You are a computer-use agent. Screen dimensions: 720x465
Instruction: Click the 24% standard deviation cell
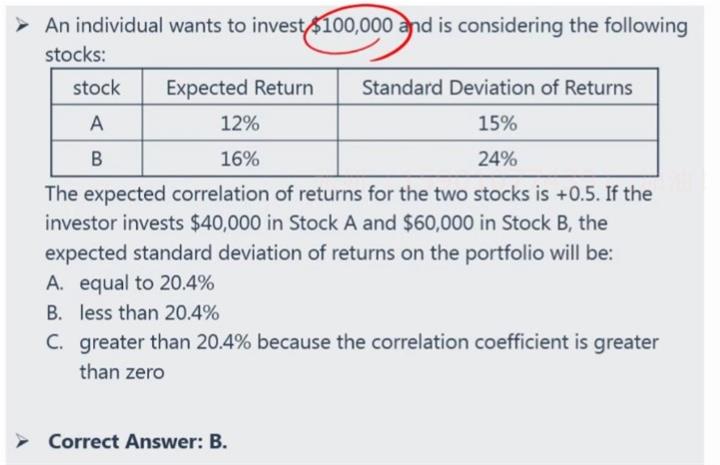(x=497, y=159)
